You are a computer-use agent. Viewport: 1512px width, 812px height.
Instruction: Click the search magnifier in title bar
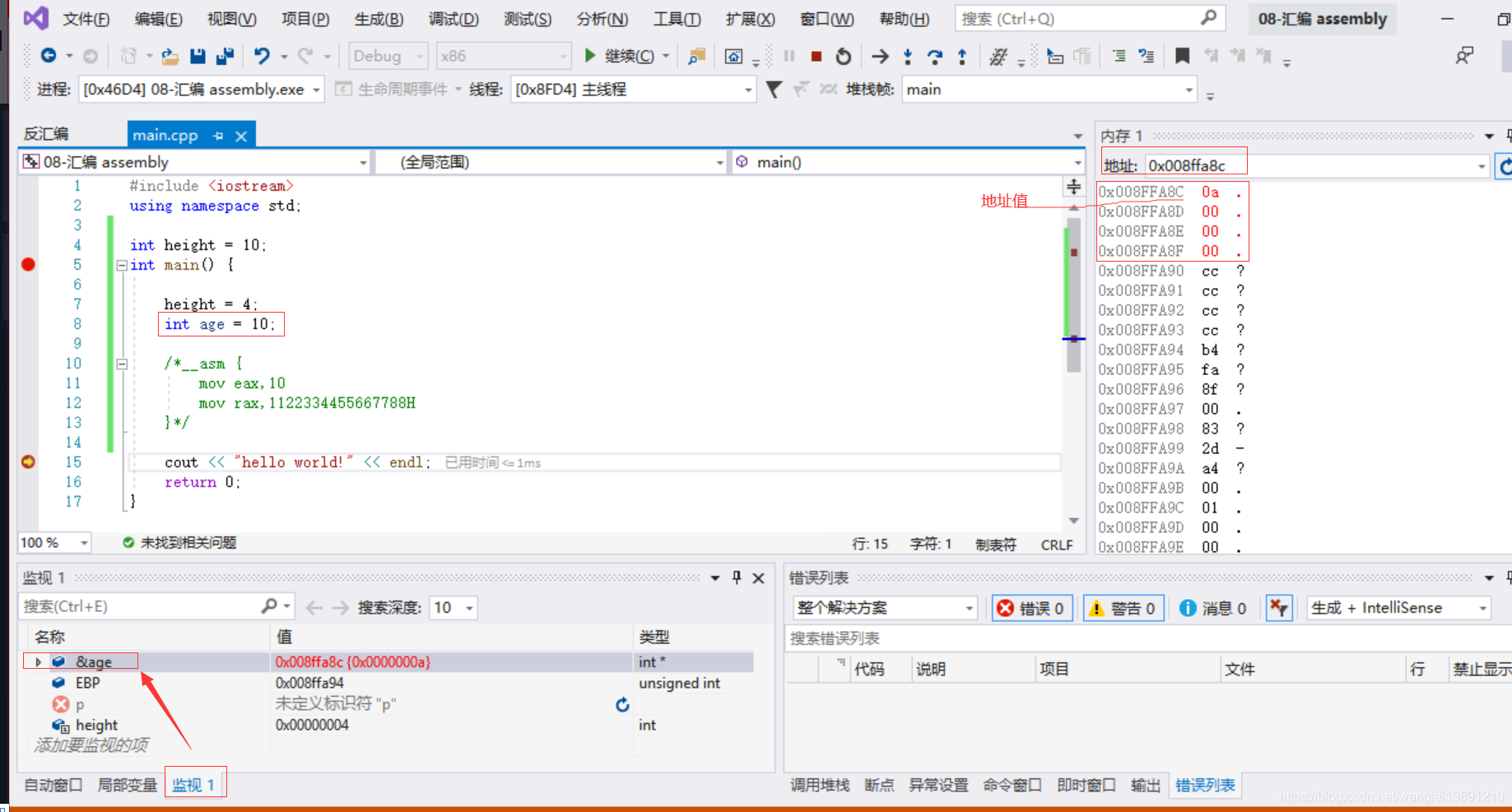tap(1208, 18)
